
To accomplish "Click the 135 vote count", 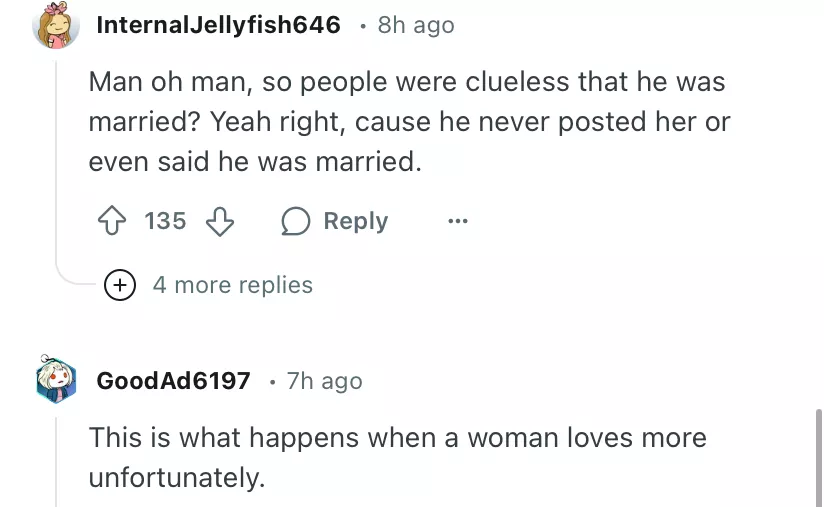I will pyautogui.click(x=165, y=221).
